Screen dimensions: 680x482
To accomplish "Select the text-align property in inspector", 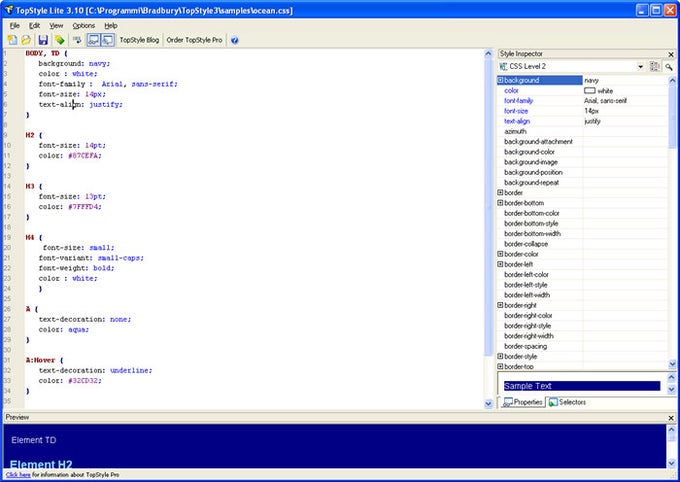I will pos(517,121).
